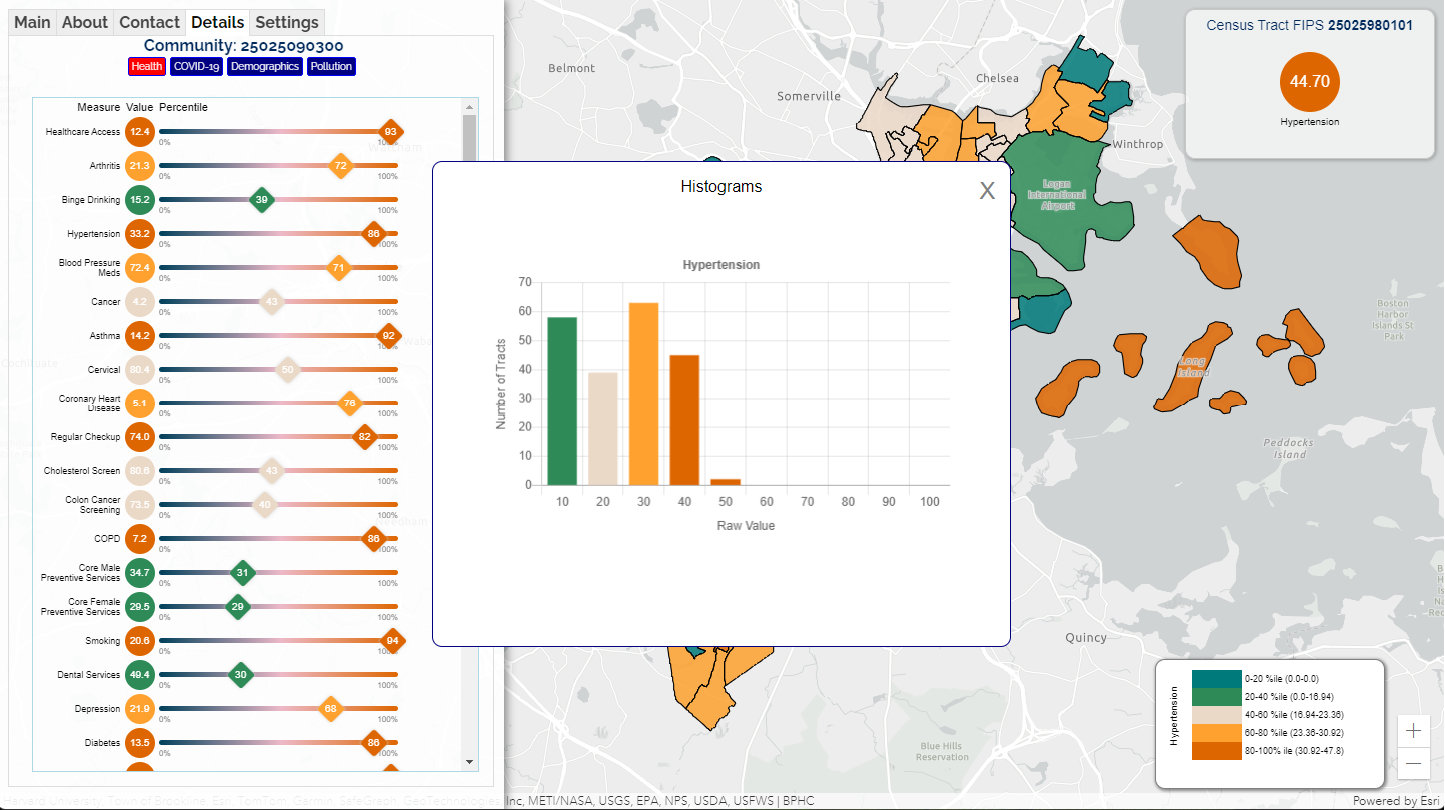Close the Histograms popup with X
1445x810 pixels.
987,192
